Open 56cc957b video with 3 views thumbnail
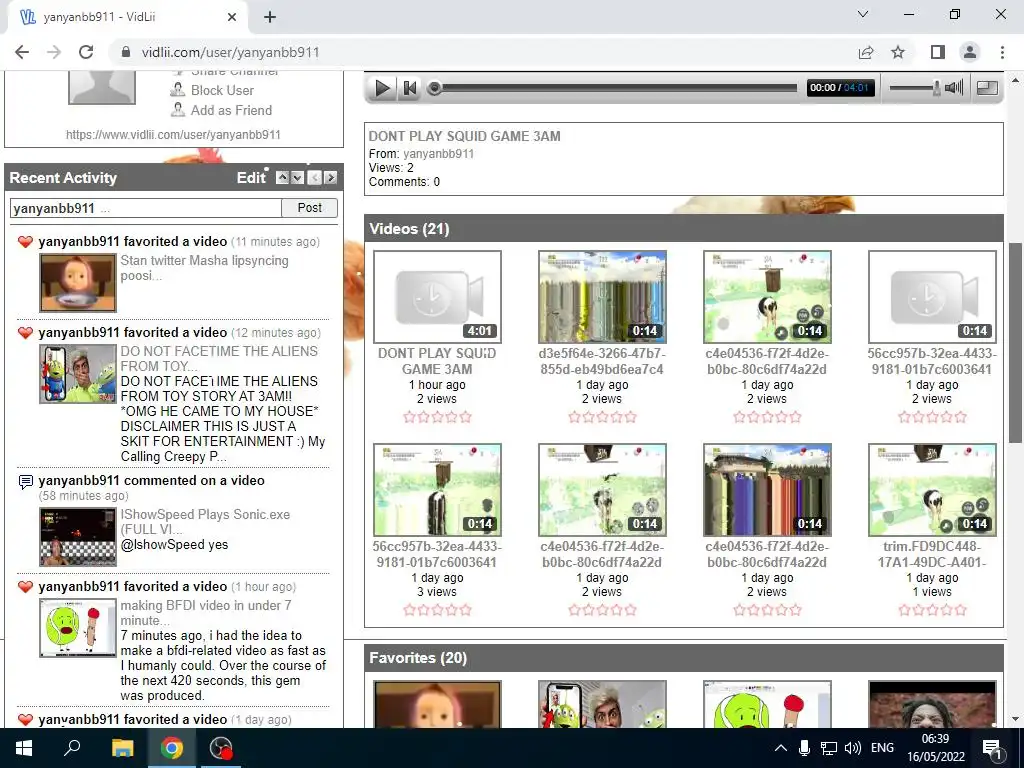 pos(438,490)
